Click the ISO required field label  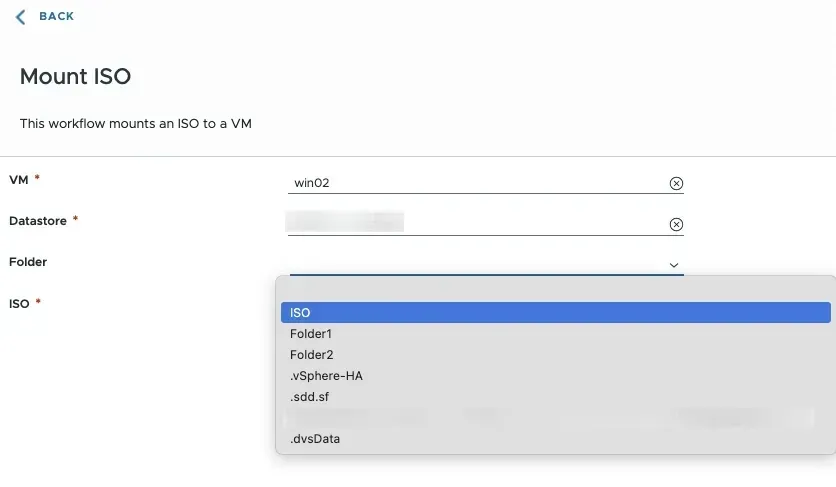click(x=19, y=303)
